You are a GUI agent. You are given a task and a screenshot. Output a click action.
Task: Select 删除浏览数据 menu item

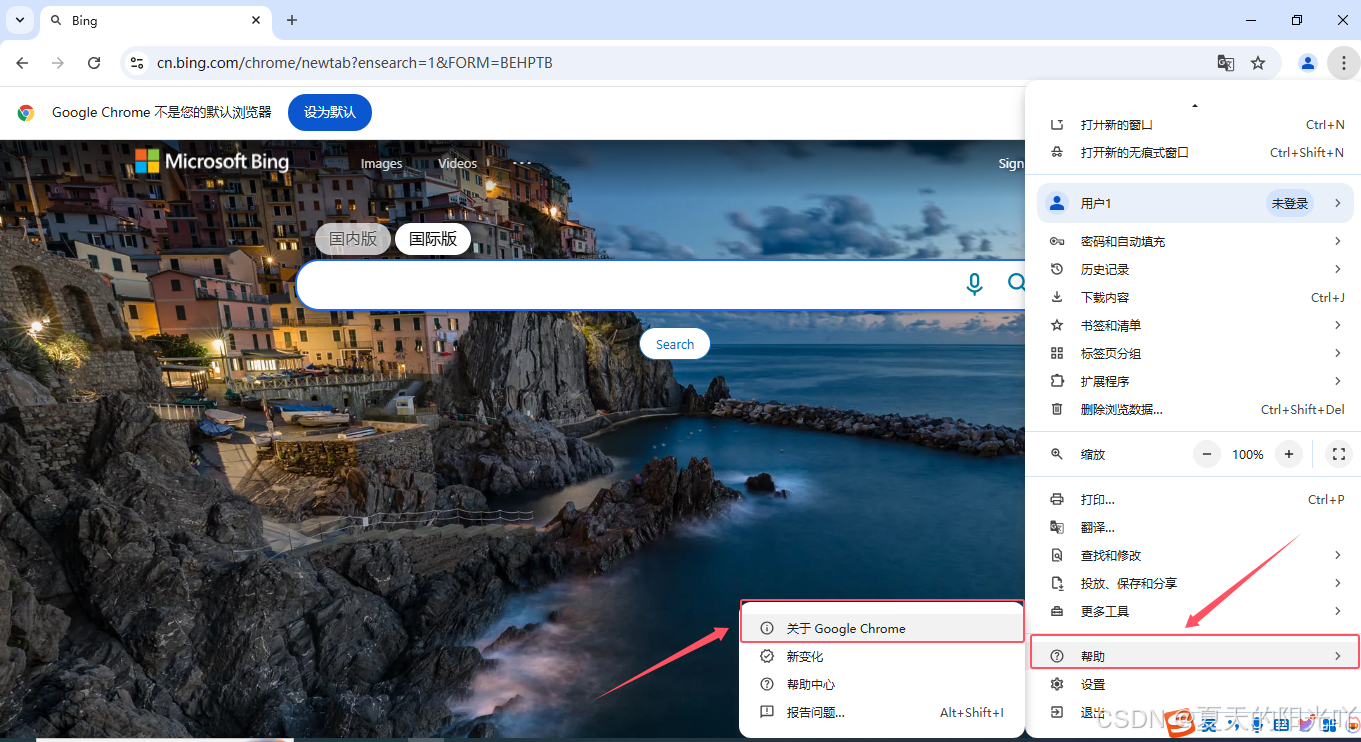tap(1193, 409)
